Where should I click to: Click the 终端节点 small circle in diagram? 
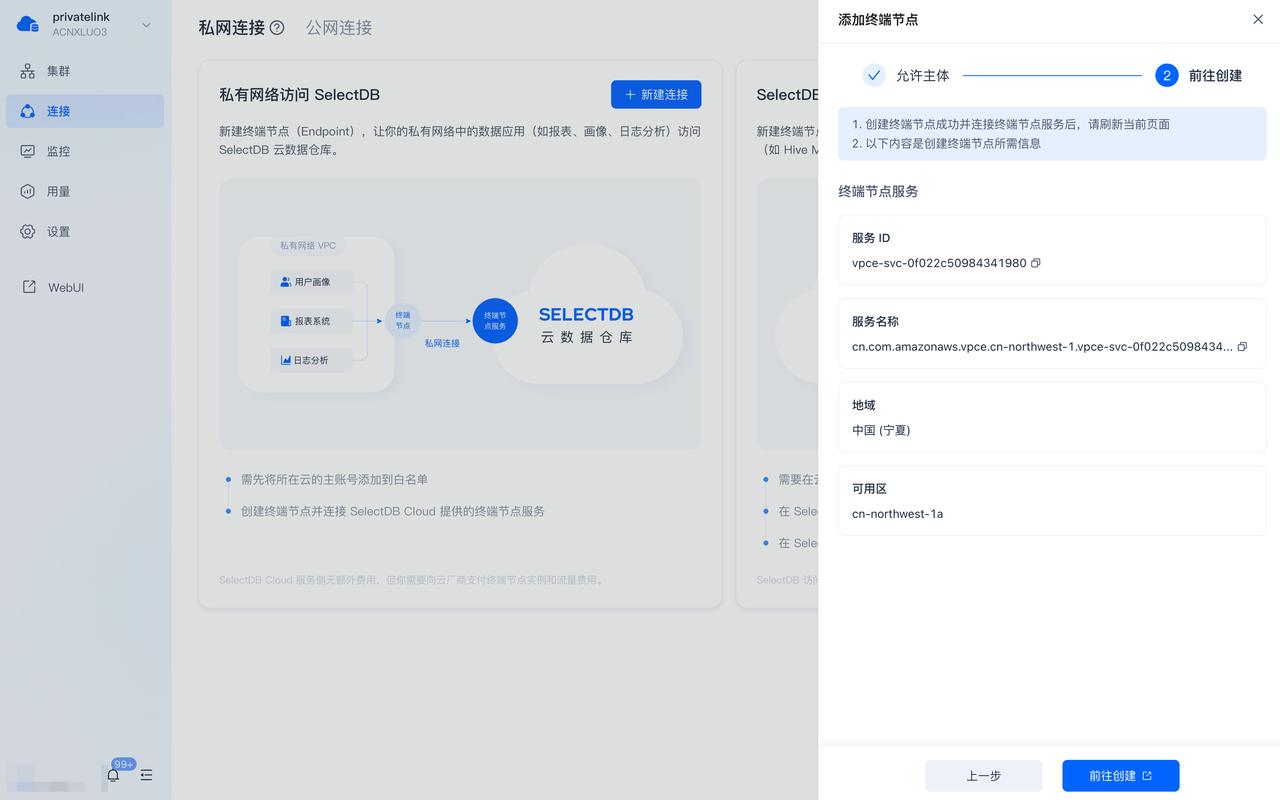click(x=402, y=321)
